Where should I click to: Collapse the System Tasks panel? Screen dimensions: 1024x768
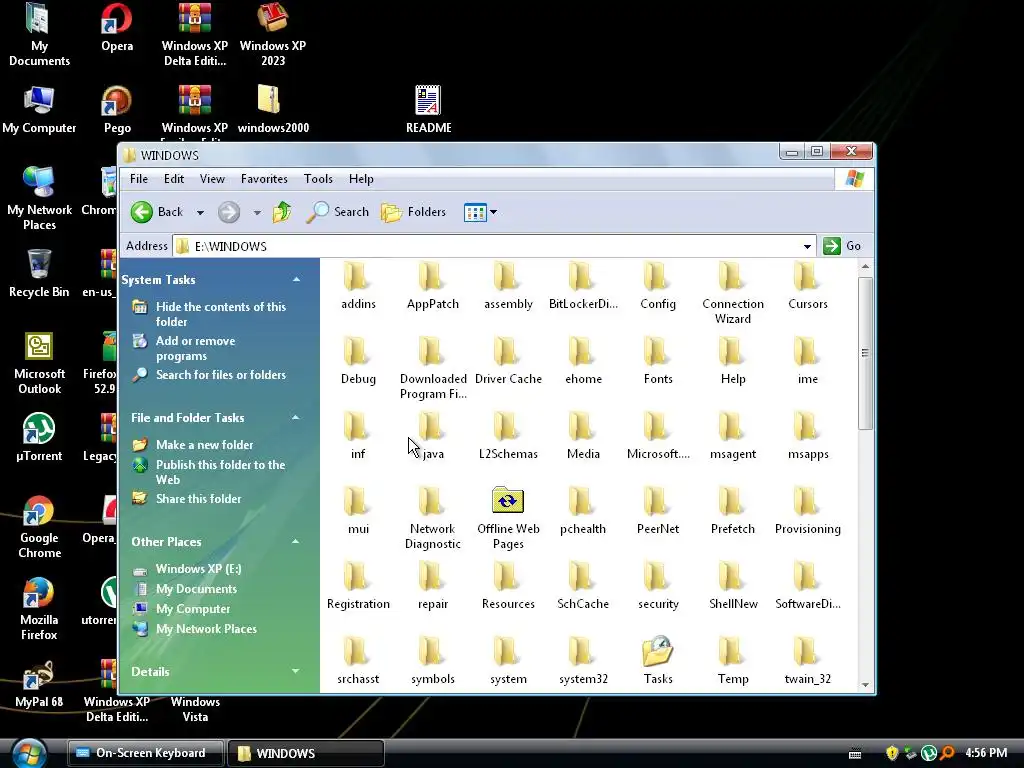(x=296, y=280)
